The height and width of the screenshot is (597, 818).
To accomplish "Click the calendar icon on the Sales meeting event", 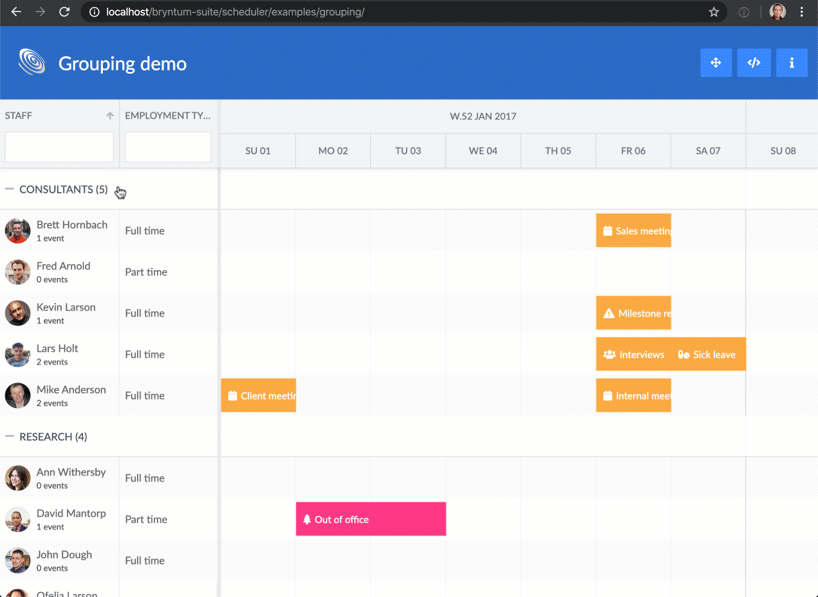I will coord(606,230).
